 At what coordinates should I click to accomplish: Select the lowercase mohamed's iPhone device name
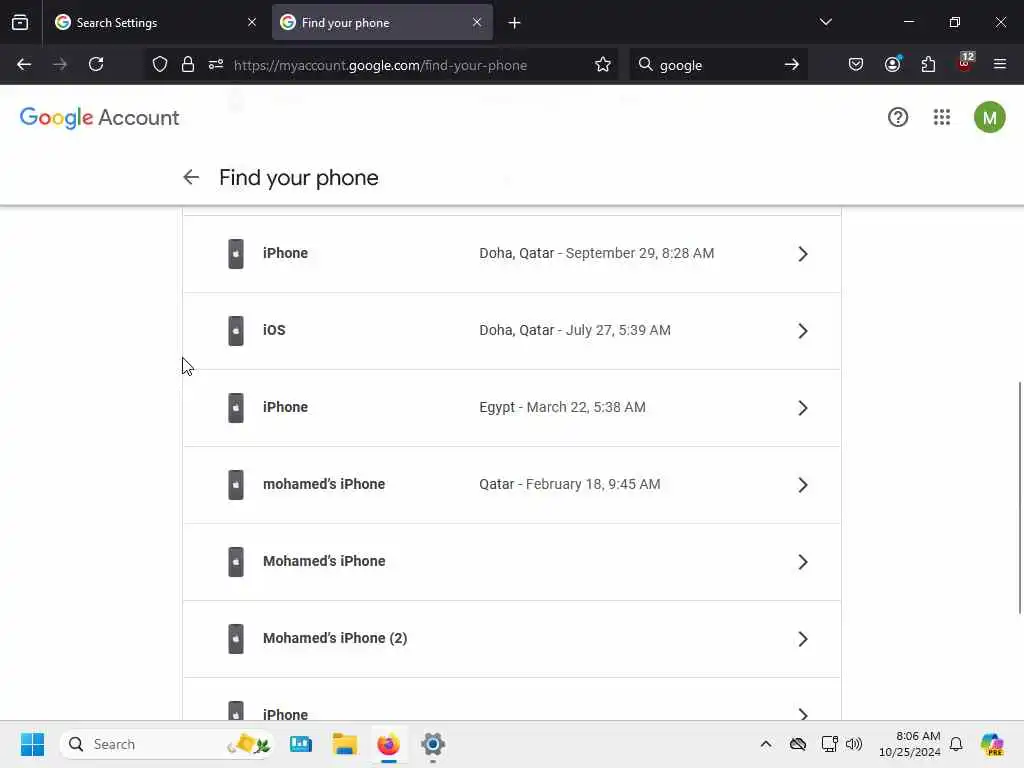324,485
